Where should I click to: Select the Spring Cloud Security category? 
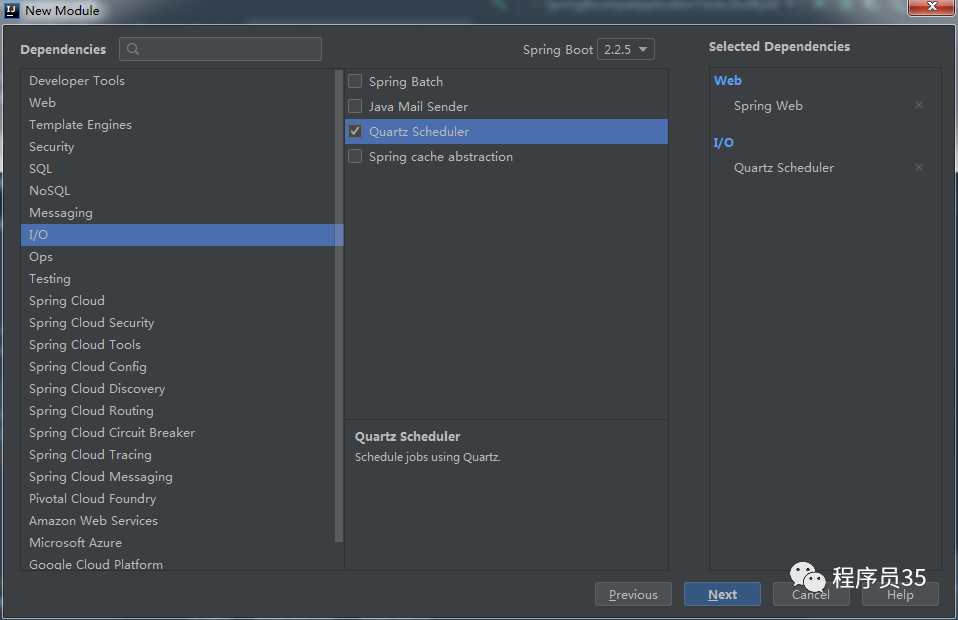click(178, 323)
